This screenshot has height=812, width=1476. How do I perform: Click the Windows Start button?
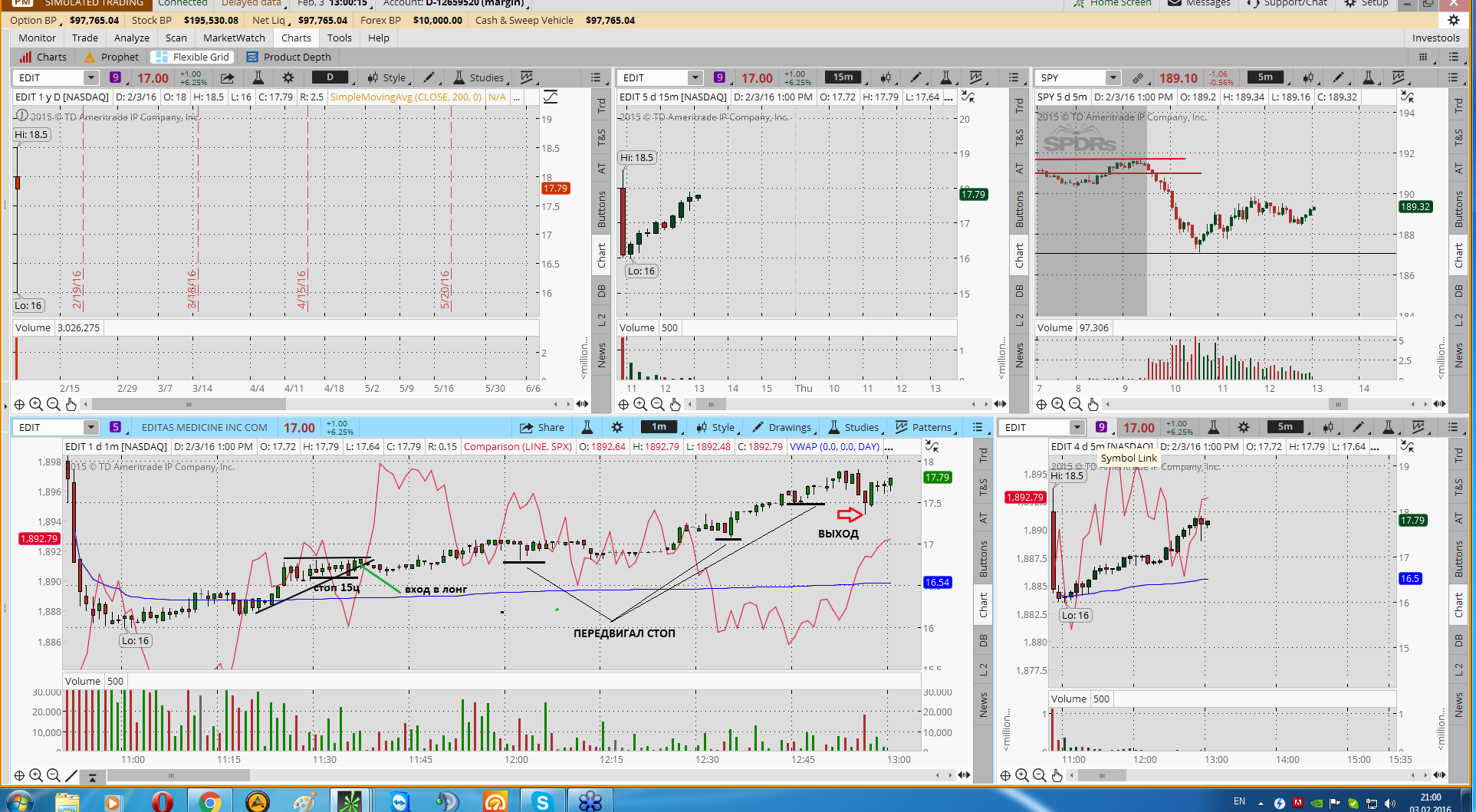click(19, 801)
